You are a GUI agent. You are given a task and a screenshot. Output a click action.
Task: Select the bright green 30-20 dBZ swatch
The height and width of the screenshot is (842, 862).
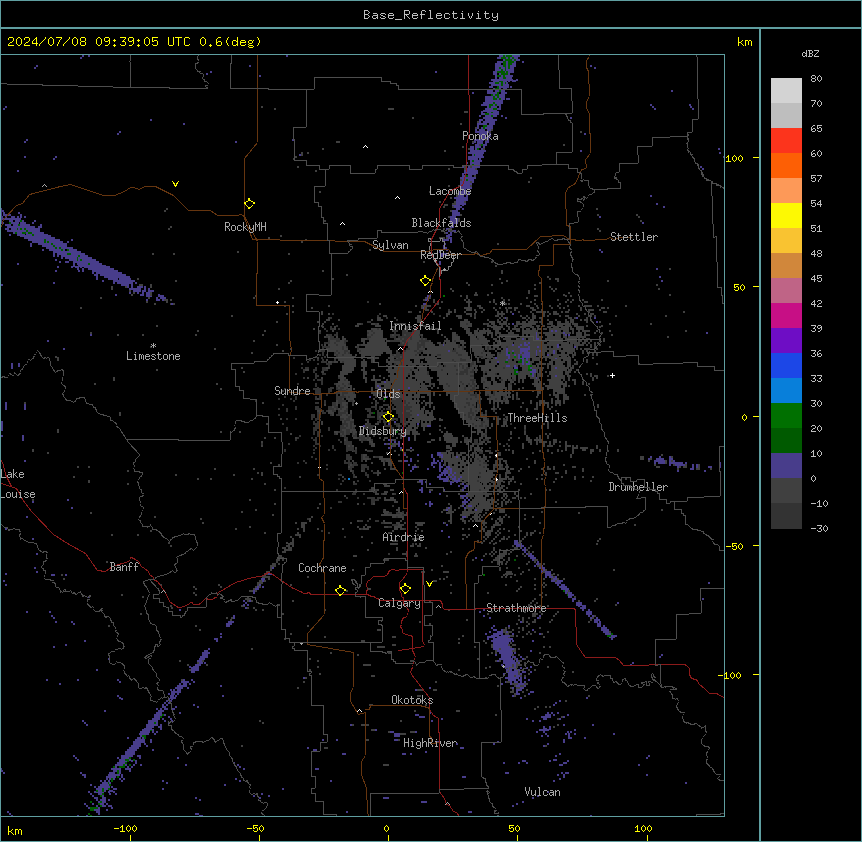coord(786,416)
